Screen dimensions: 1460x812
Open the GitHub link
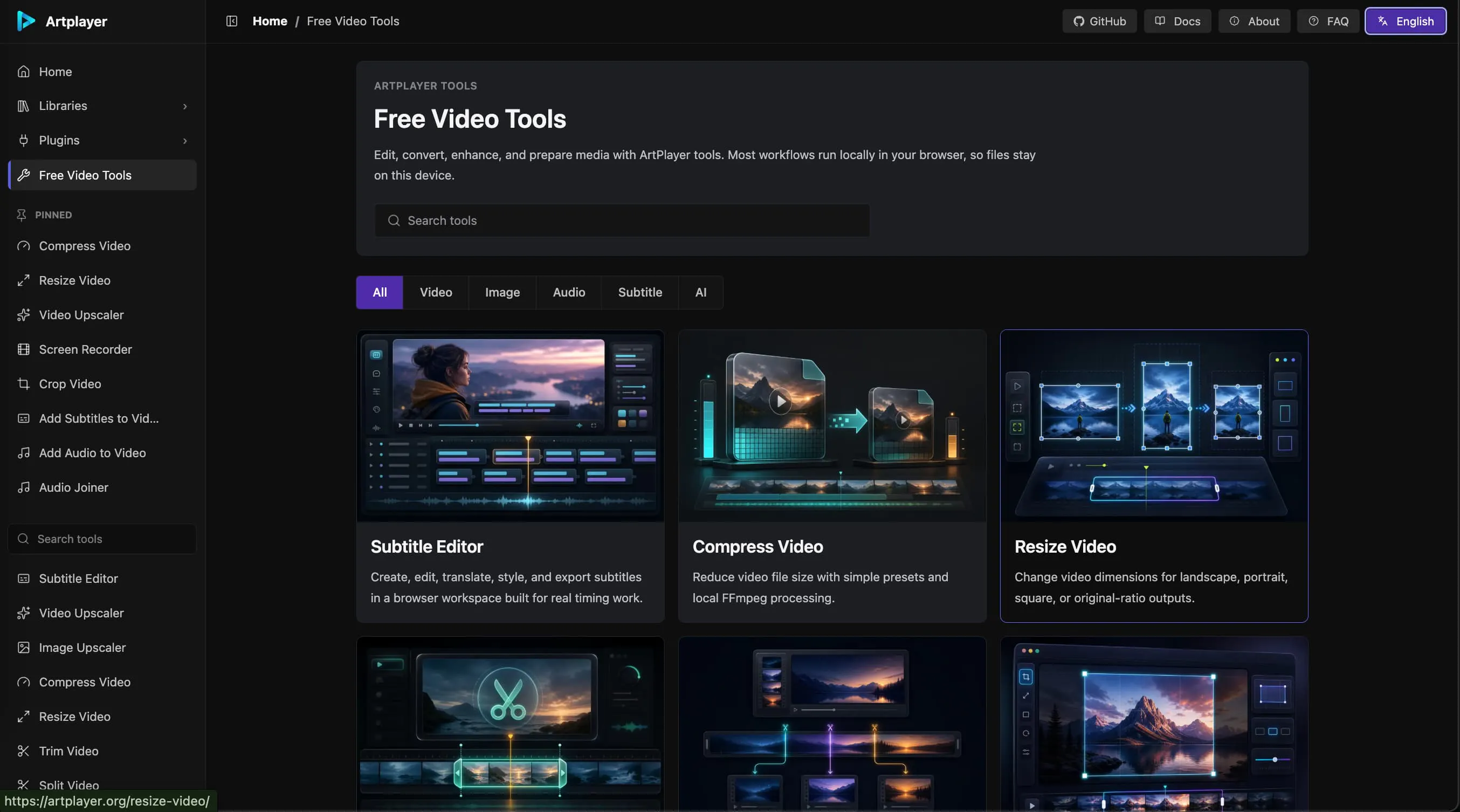click(1099, 21)
